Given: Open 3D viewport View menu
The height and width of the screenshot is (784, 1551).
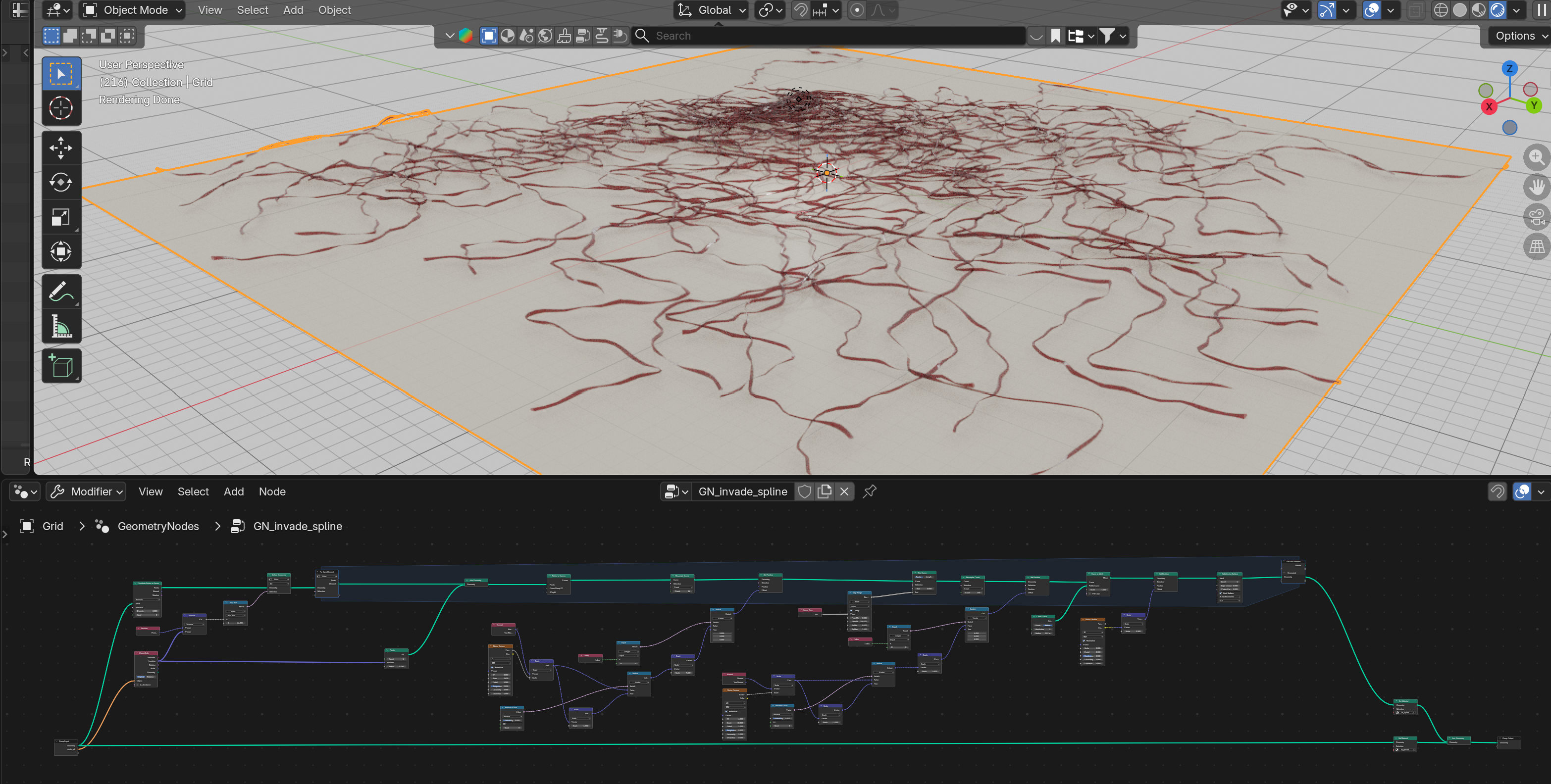Looking at the screenshot, I should (x=209, y=10).
